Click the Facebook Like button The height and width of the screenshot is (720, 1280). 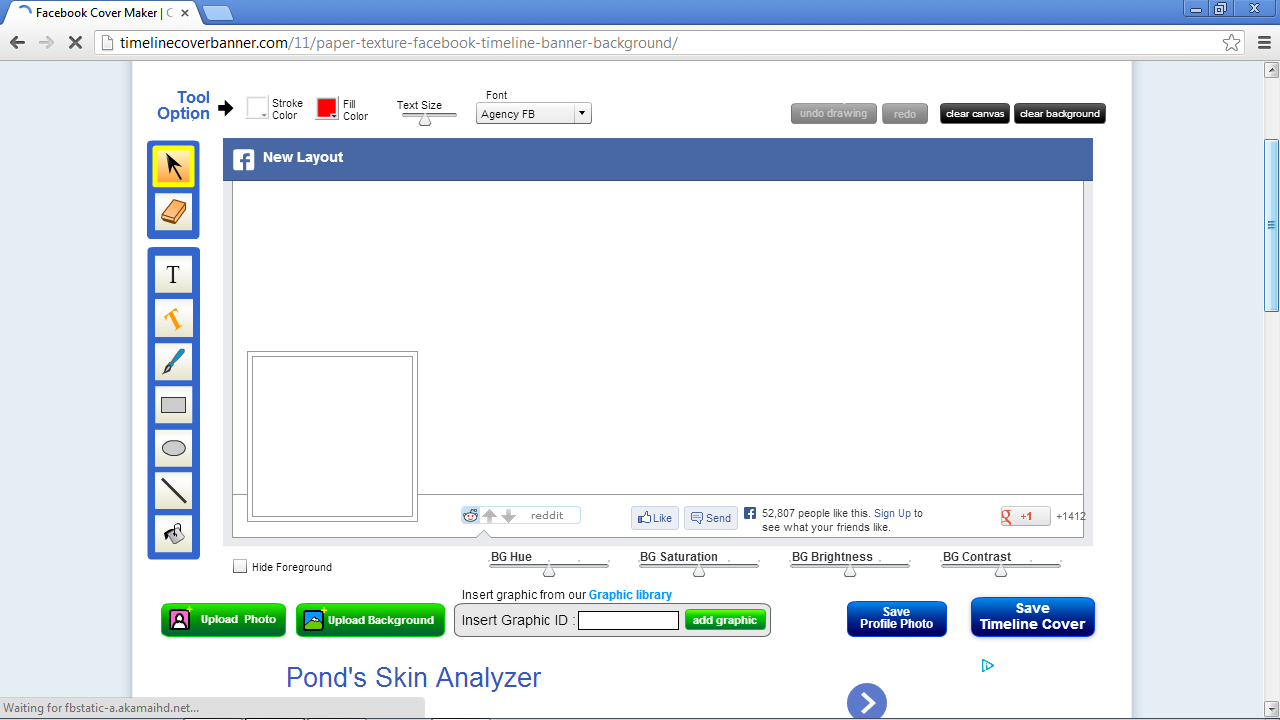coord(655,518)
